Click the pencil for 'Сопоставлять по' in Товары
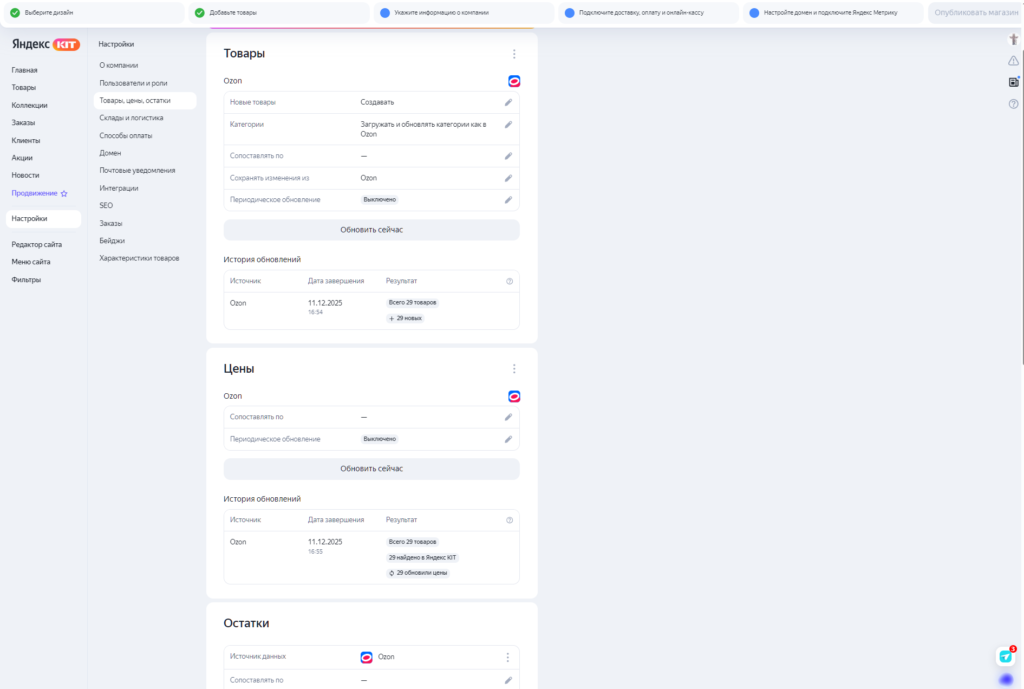1024x689 pixels. [508, 156]
